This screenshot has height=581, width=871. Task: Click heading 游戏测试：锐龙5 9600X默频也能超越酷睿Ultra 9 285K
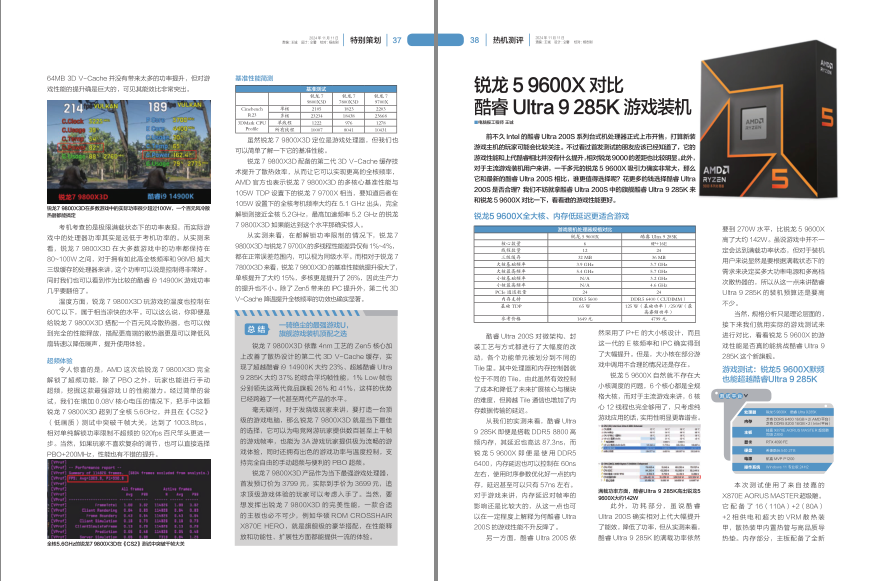click(x=773, y=374)
